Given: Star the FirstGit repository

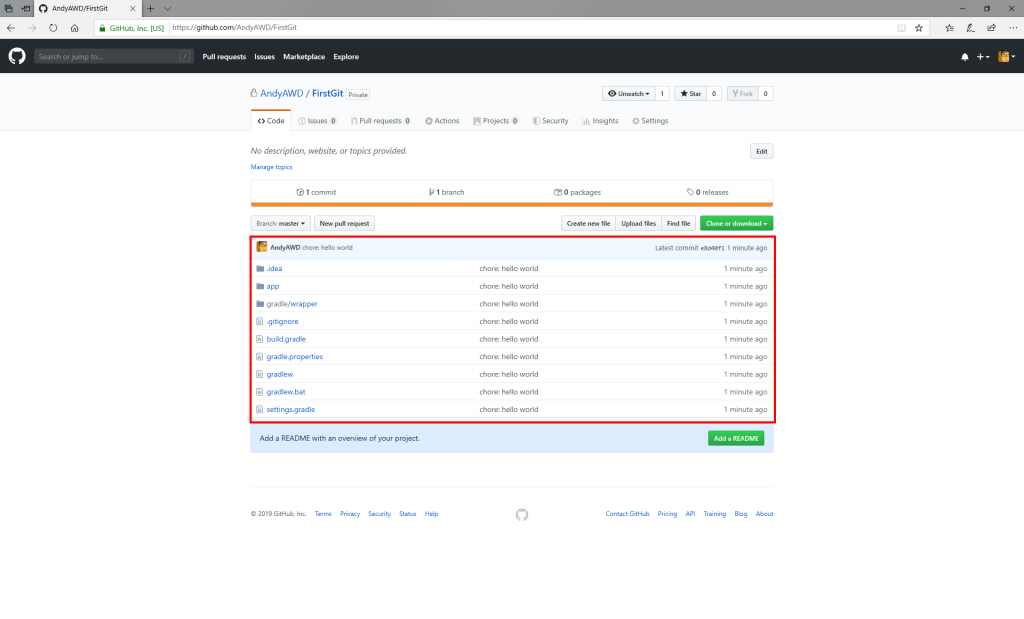Looking at the screenshot, I should click(690, 93).
